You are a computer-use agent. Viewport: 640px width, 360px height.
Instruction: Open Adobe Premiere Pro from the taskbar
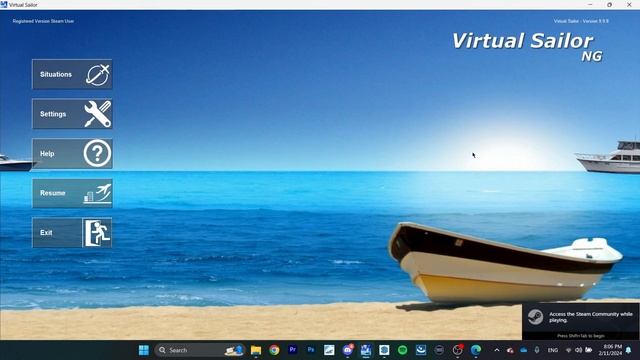click(x=293, y=350)
